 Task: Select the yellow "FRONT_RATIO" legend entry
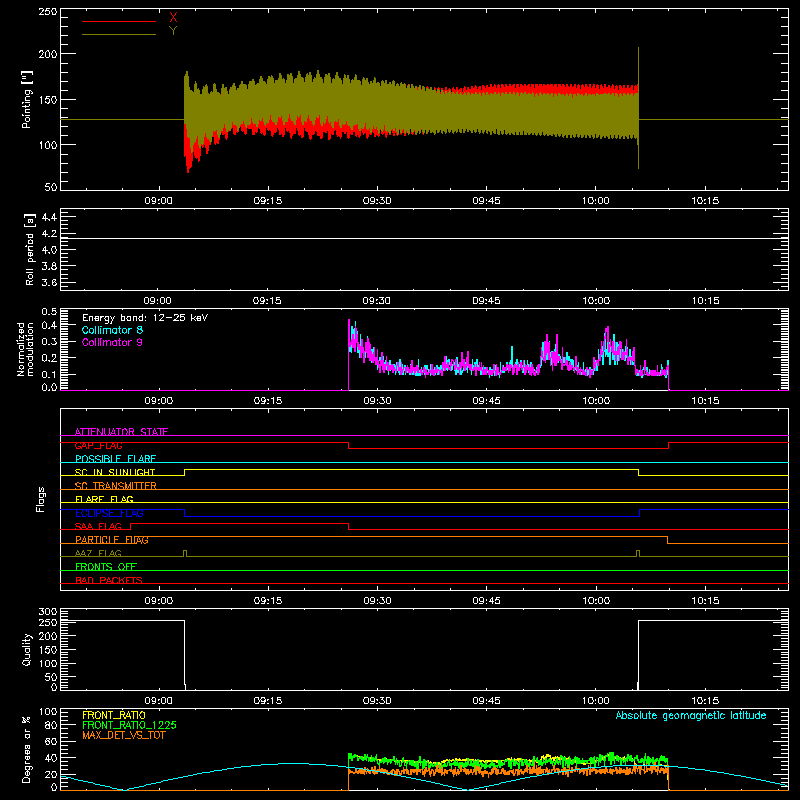pyautogui.click(x=114, y=715)
